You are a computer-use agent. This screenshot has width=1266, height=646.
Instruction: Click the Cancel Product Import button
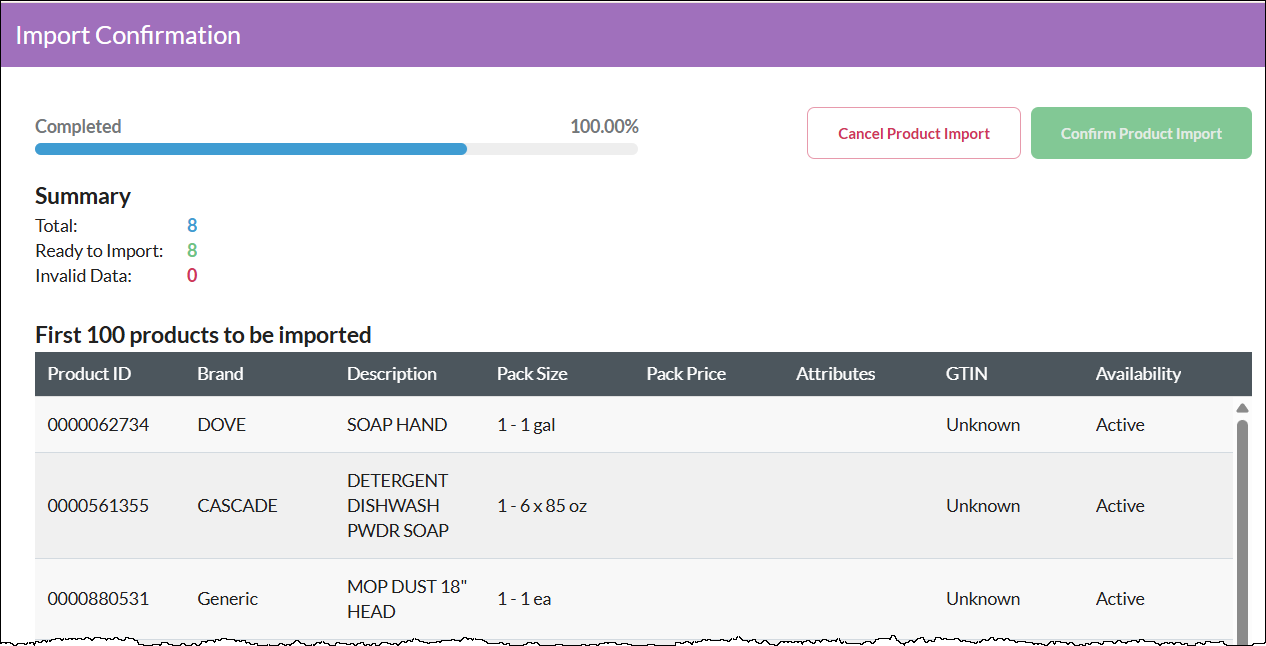(x=914, y=133)
